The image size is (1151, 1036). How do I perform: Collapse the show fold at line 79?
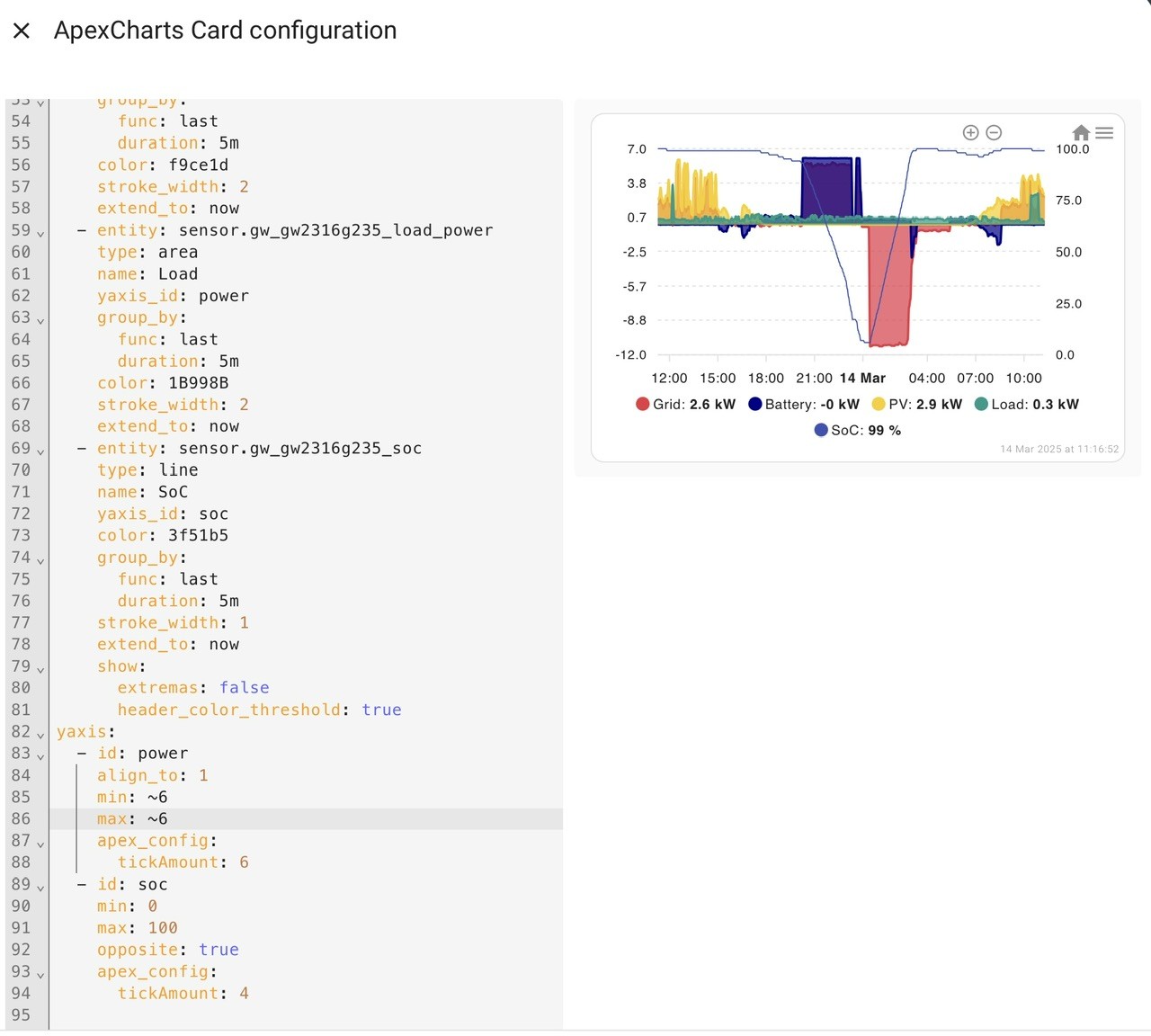click(x=40, y=669)
